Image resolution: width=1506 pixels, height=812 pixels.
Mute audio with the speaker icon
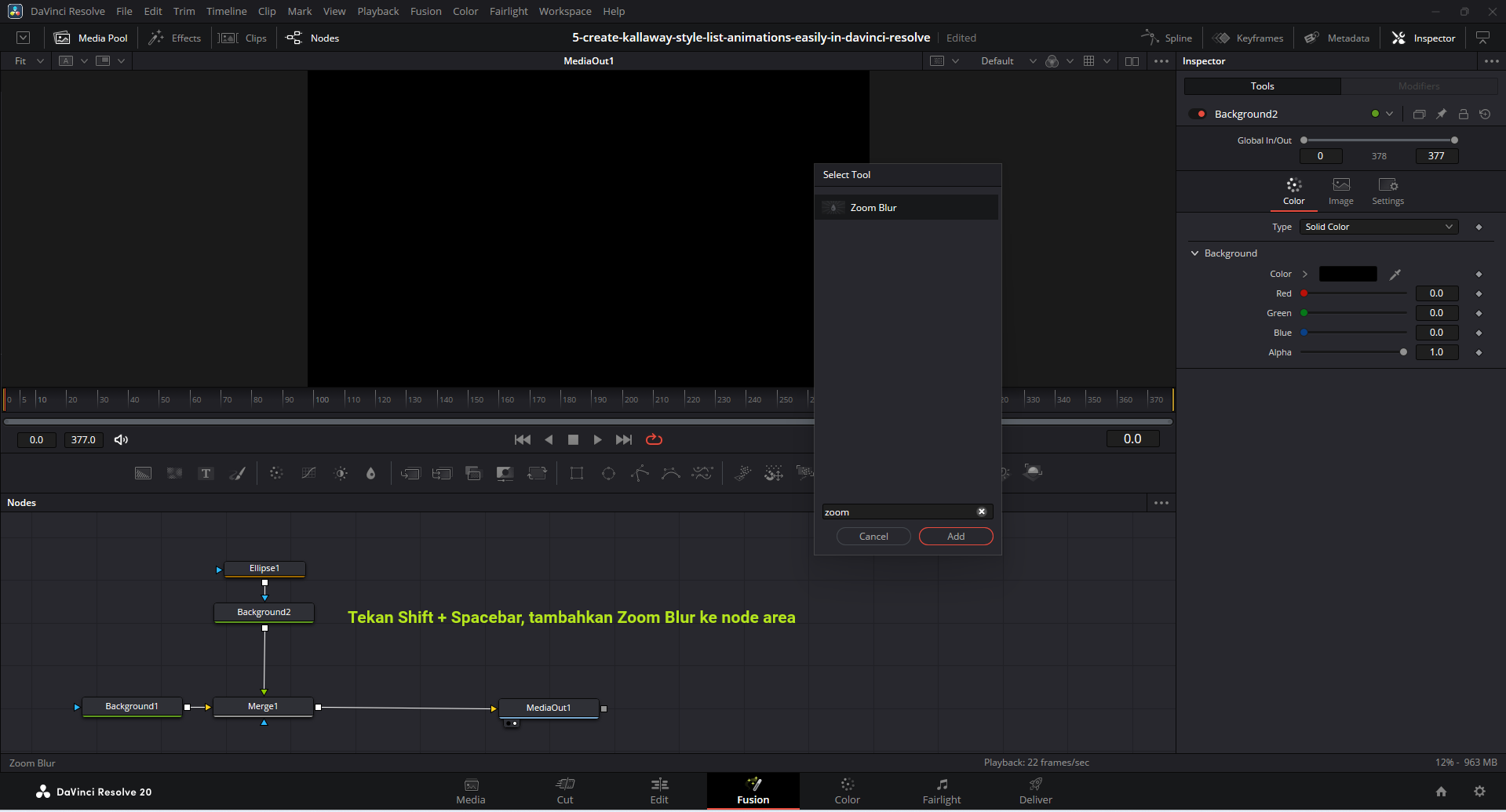pyautogui.click(x=121, y=439)
